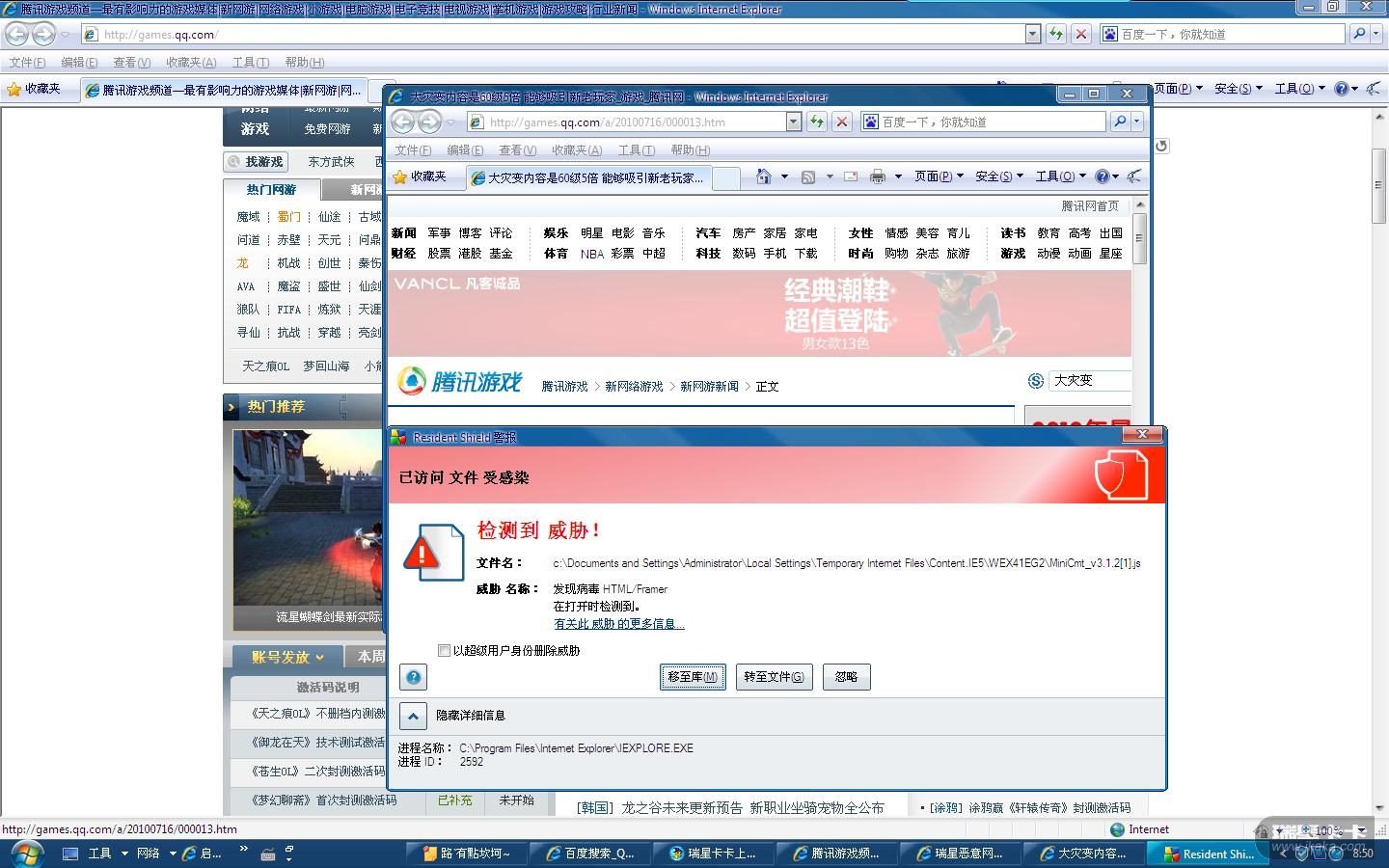Switch to 瑞星卡卡上 taskbar button

tap(713, 854)
